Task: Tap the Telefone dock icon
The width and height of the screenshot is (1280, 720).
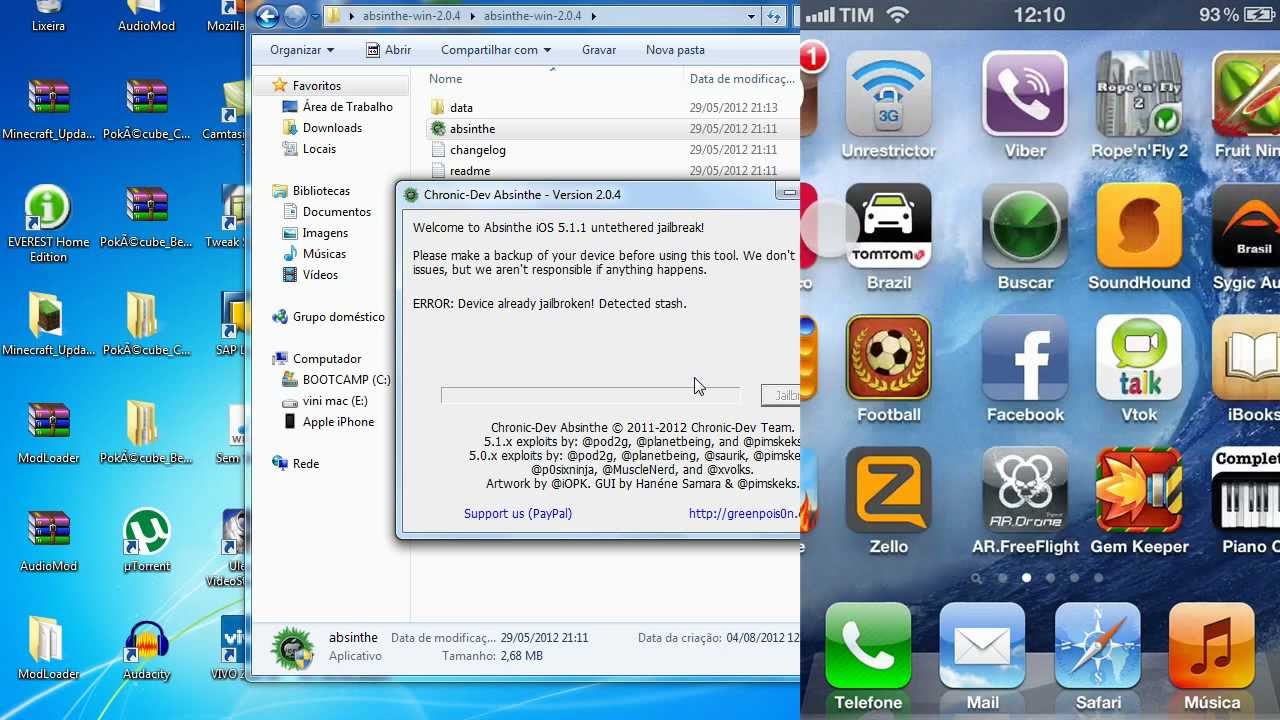Action: pos(868,646)
